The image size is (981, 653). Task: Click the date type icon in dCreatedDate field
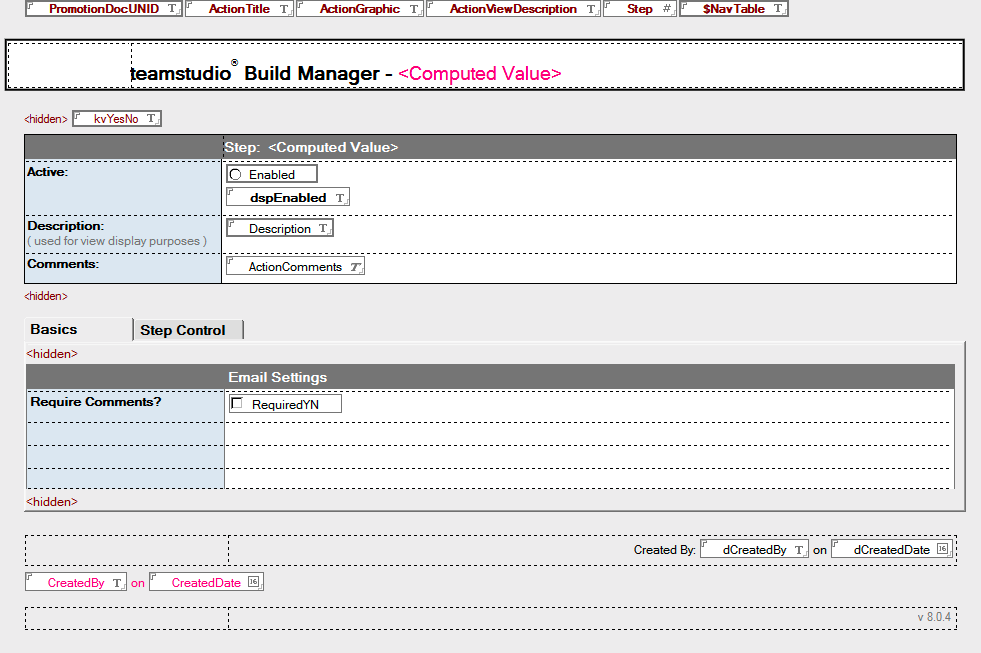[942, 549]
